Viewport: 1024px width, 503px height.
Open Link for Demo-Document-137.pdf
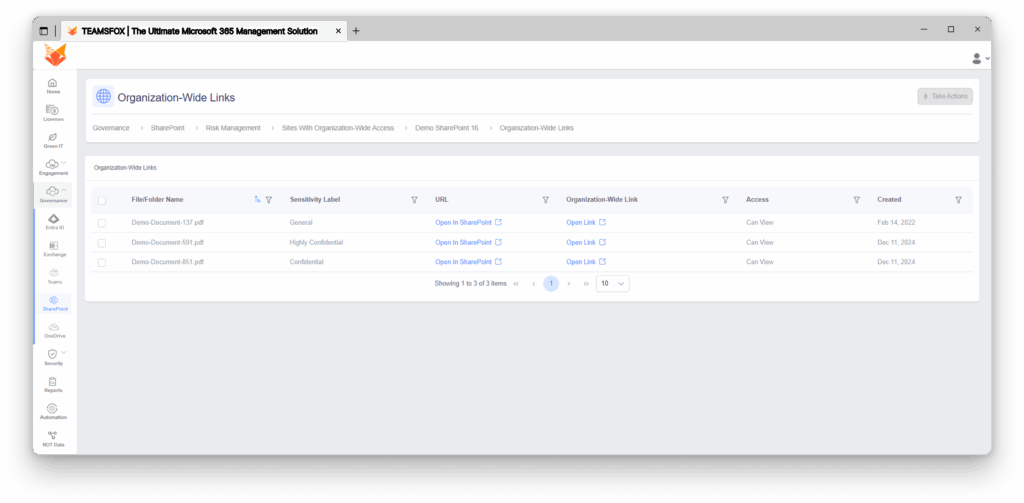click(586, 223)
